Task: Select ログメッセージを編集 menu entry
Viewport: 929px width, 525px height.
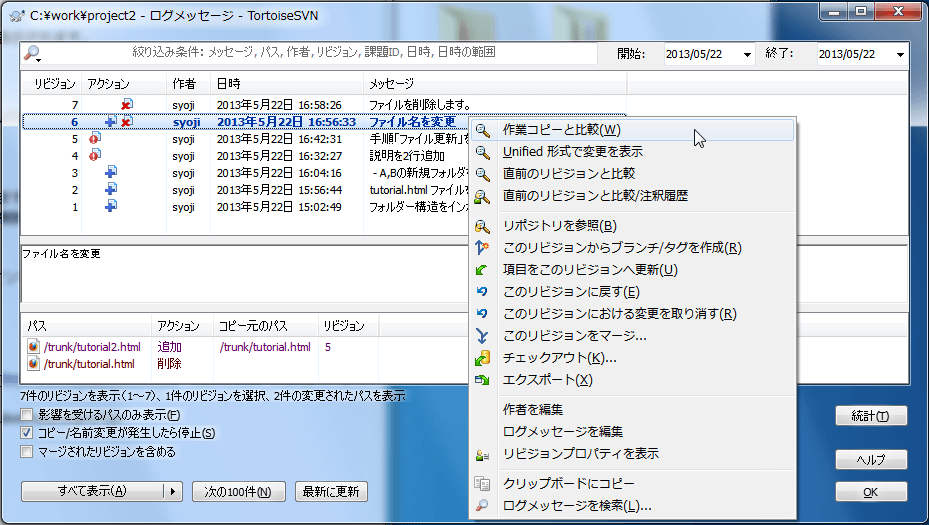Action: tap(633, 432)
